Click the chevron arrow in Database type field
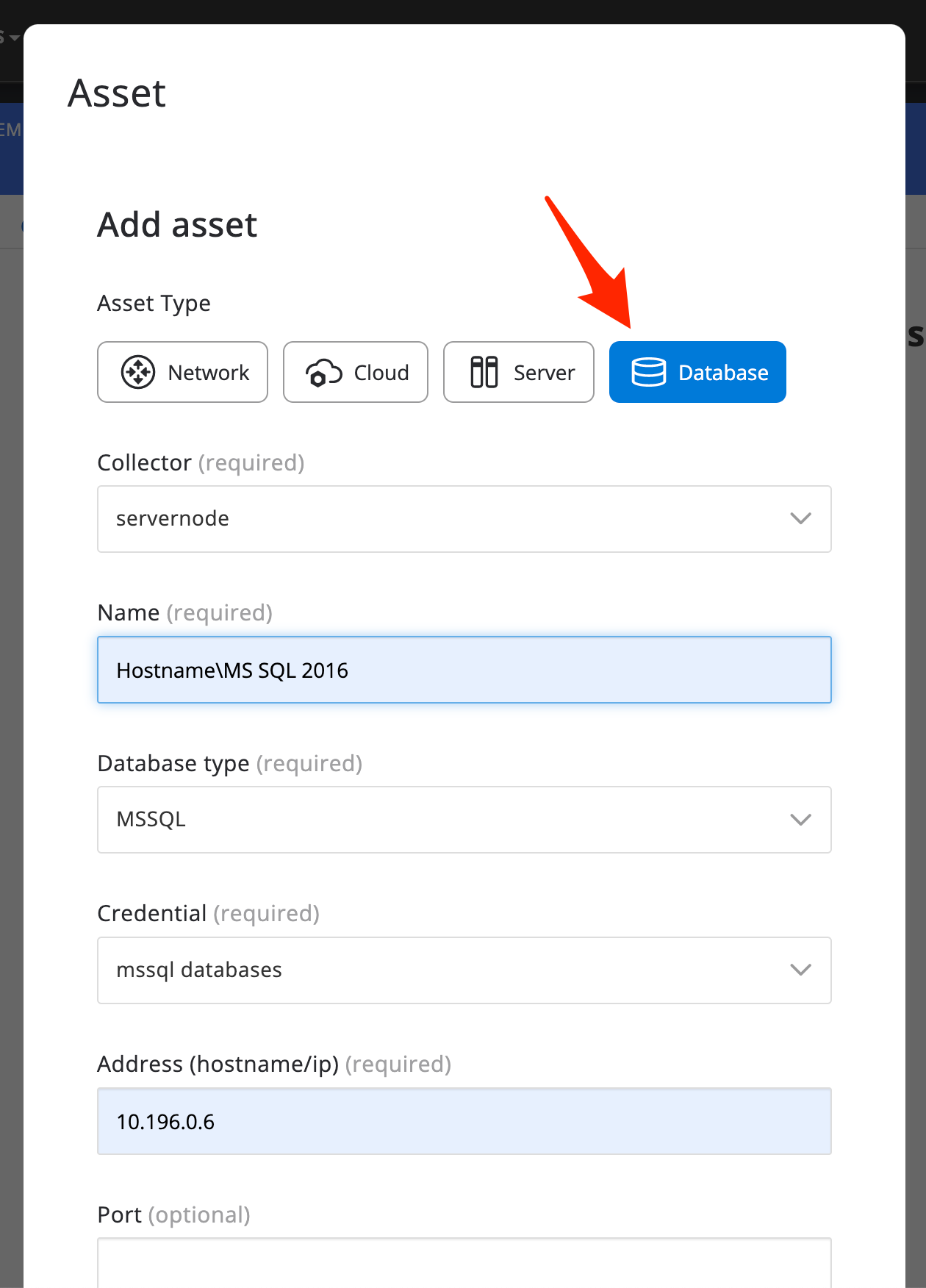This screenshot has width=926, height=1288. coord(800,819)
